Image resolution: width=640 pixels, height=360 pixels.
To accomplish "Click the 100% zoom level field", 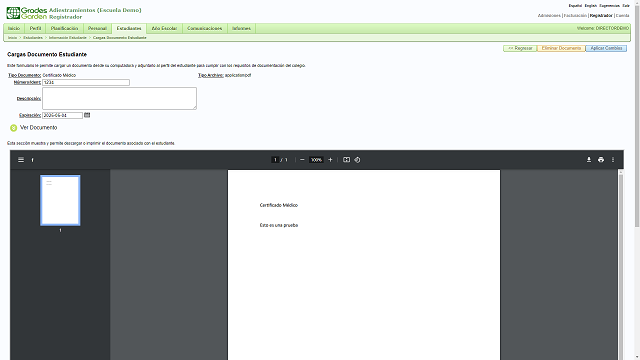I will 316,160.
